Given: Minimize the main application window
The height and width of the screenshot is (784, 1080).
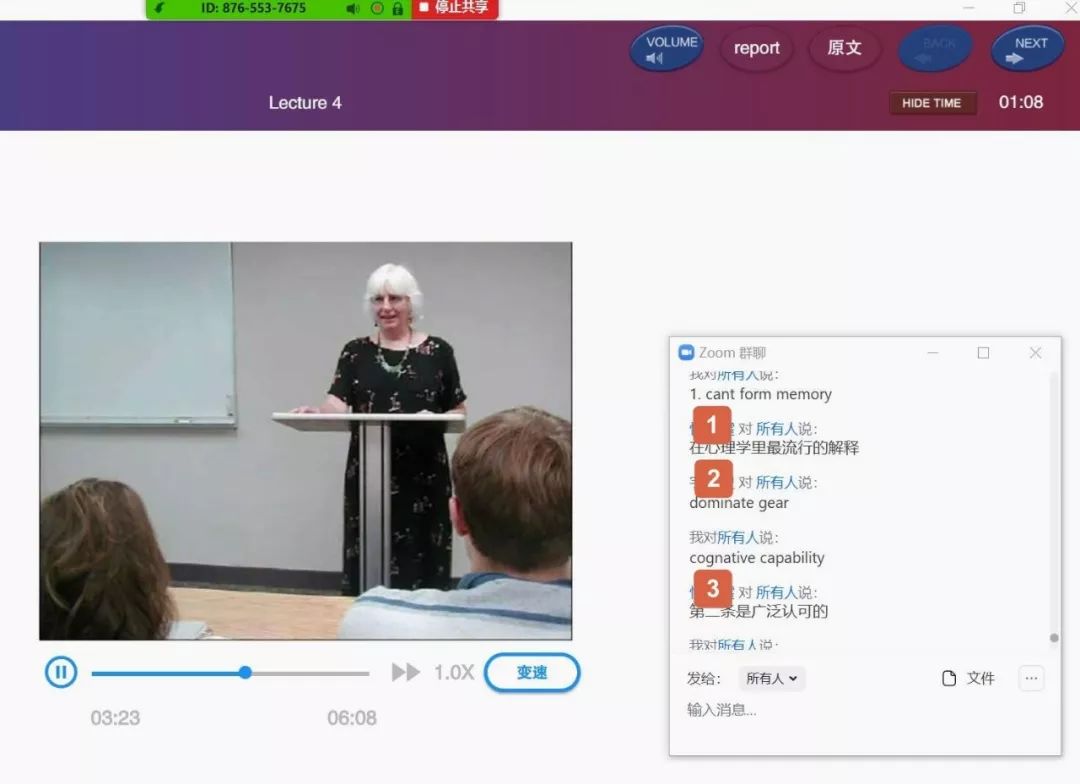Looking at the screenshot, I should [969, 8].
